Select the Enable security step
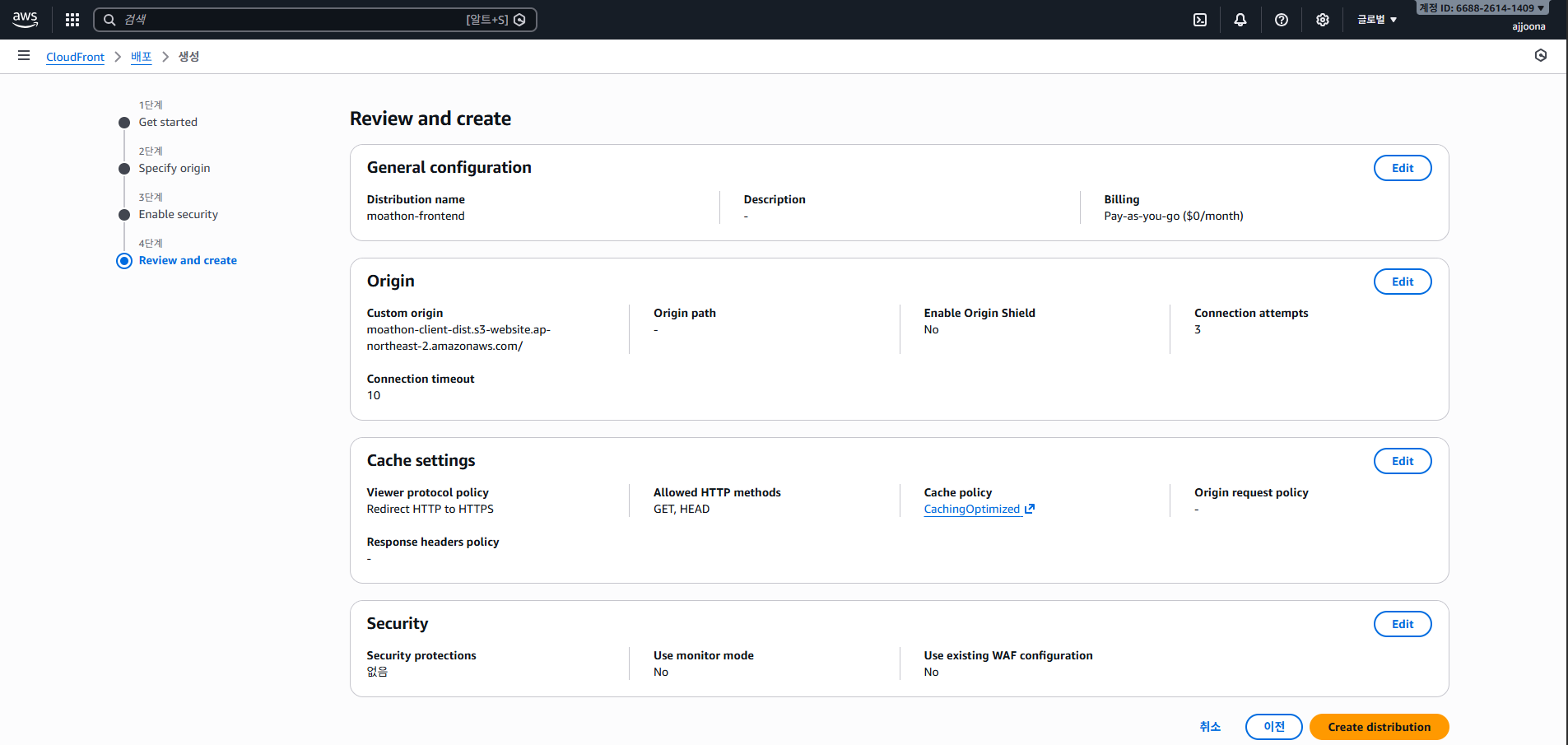Screen dimensions: 1568x745 (x=178, y=215)
